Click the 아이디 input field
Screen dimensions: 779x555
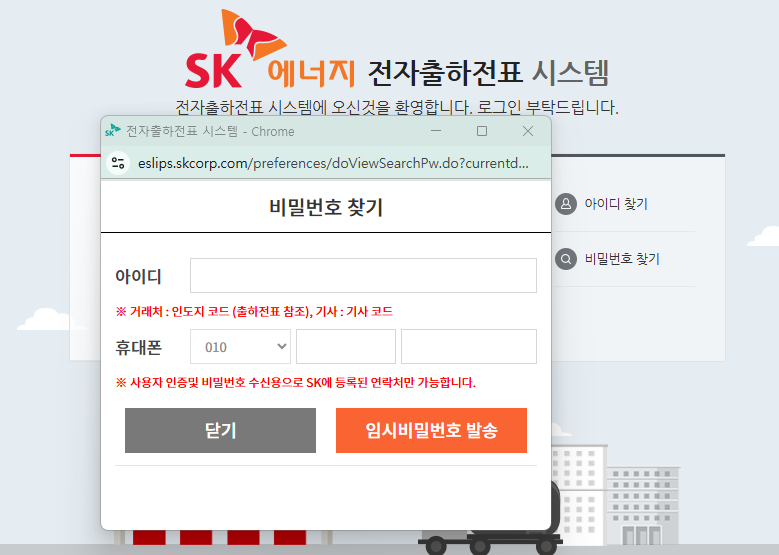pos(363,275)
